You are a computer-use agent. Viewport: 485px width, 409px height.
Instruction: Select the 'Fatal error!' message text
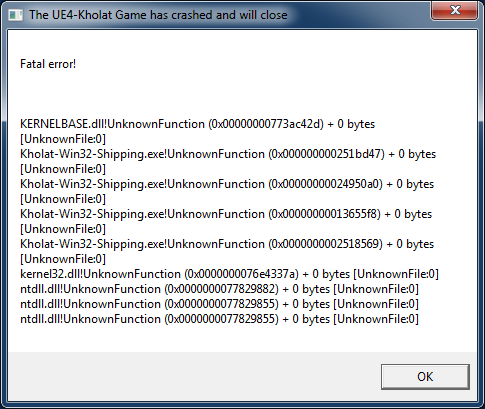point(48,64)
